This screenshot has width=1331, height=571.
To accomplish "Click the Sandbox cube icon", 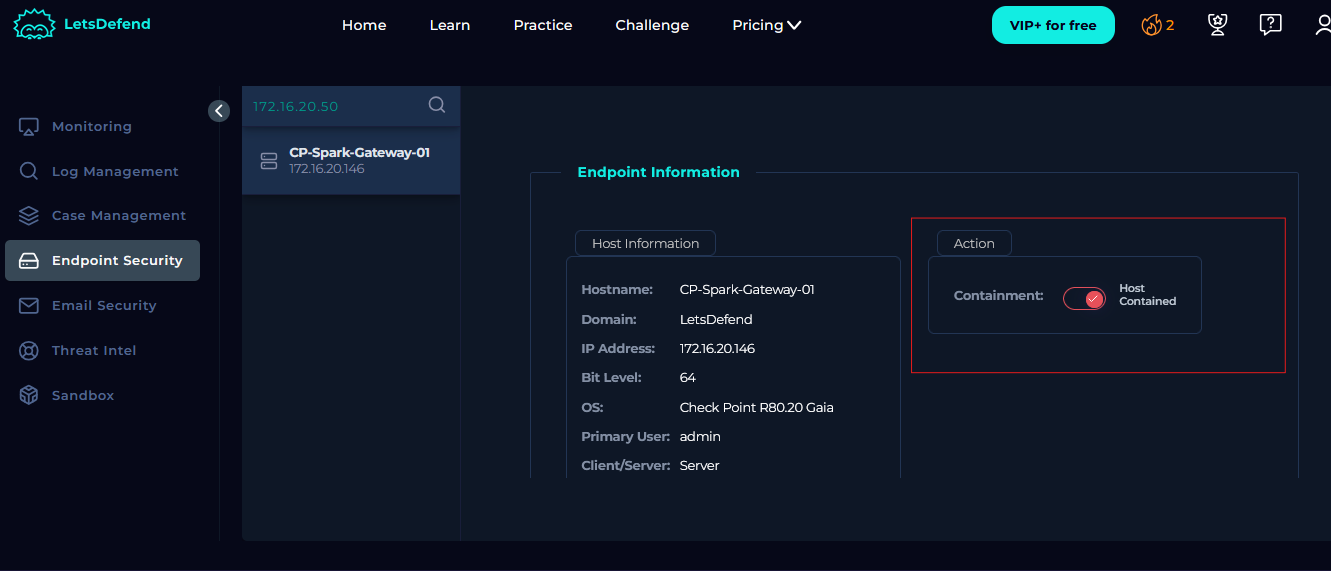I will pyautogui.click(x=29, y=396).
